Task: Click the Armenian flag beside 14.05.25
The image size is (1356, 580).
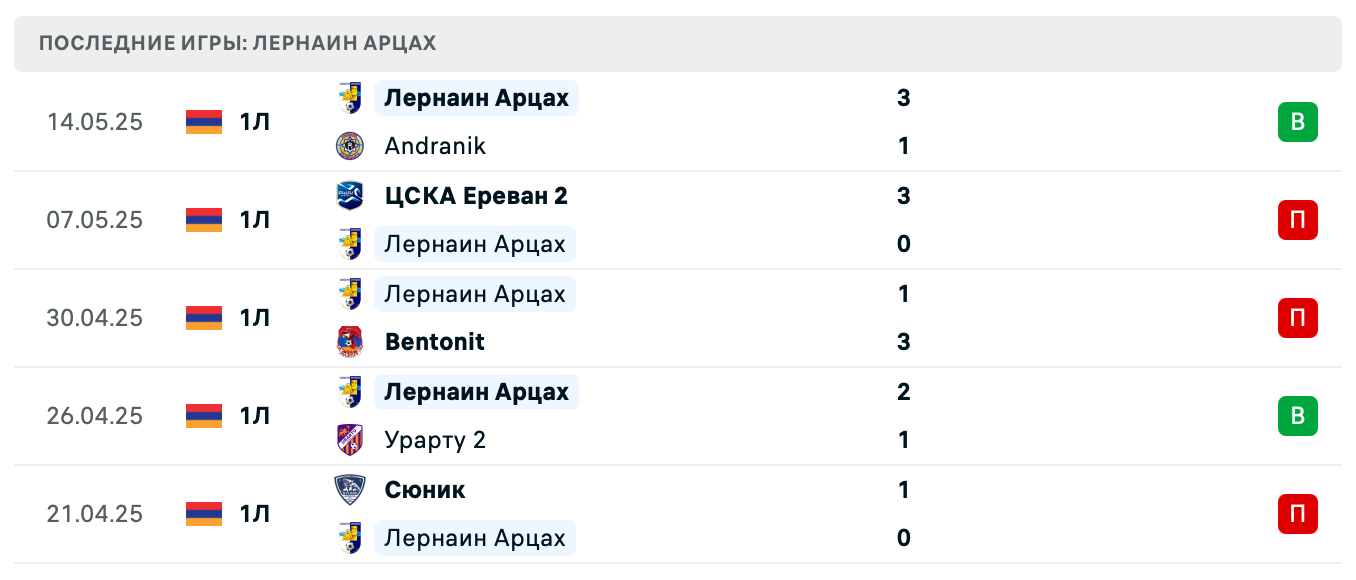Action: tap(203, 122)
